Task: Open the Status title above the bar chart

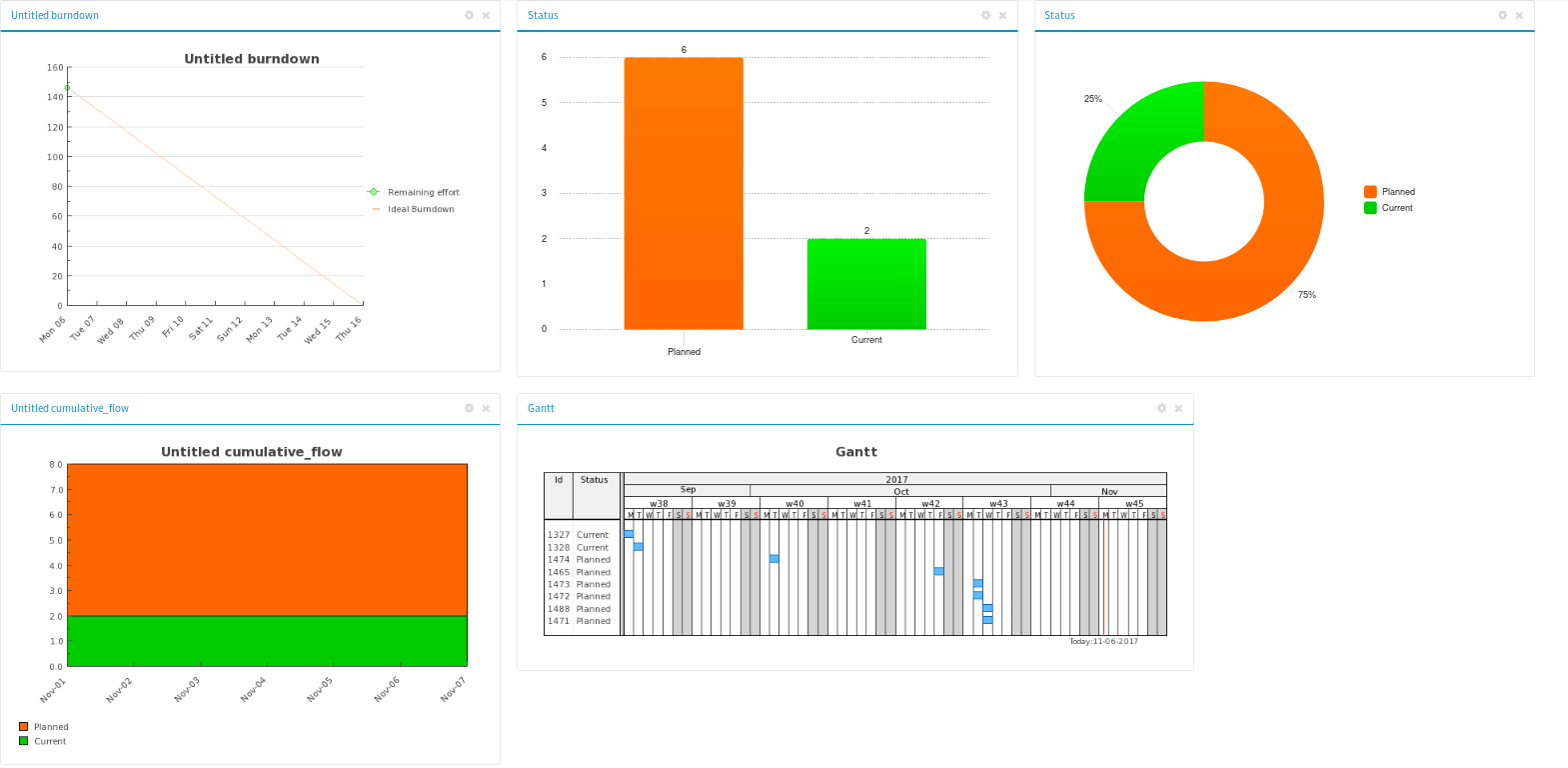Action: (543, 15)
